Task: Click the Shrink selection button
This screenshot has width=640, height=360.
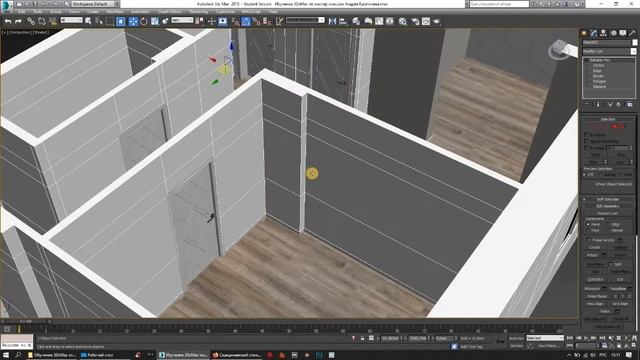Action: click(595, 155)
